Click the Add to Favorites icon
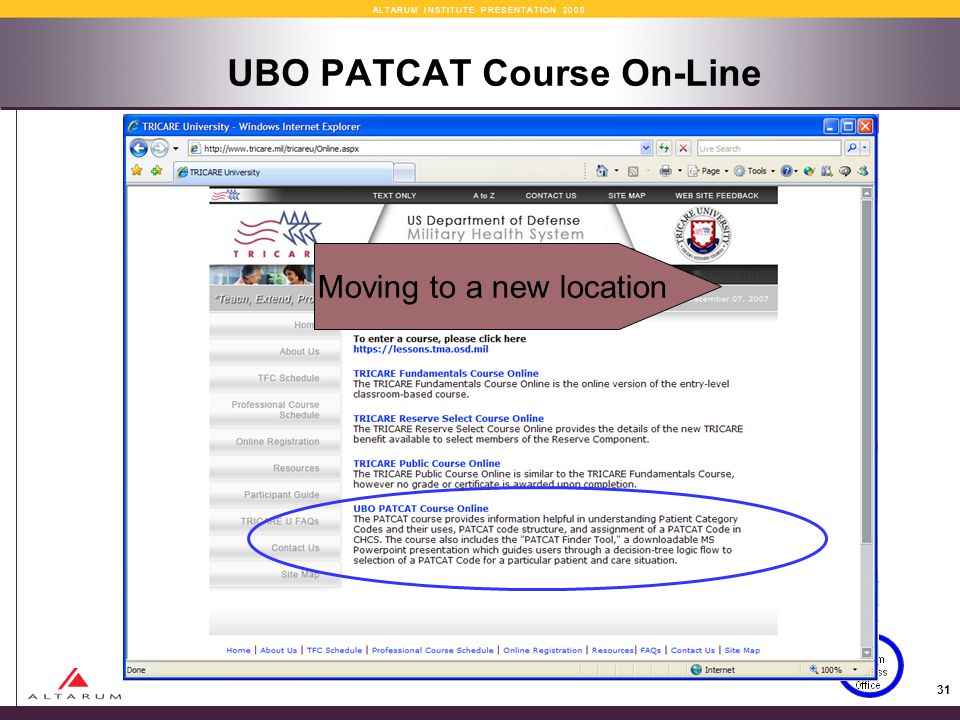The width and height of the screenshot is (960, 720). point(157,171)
